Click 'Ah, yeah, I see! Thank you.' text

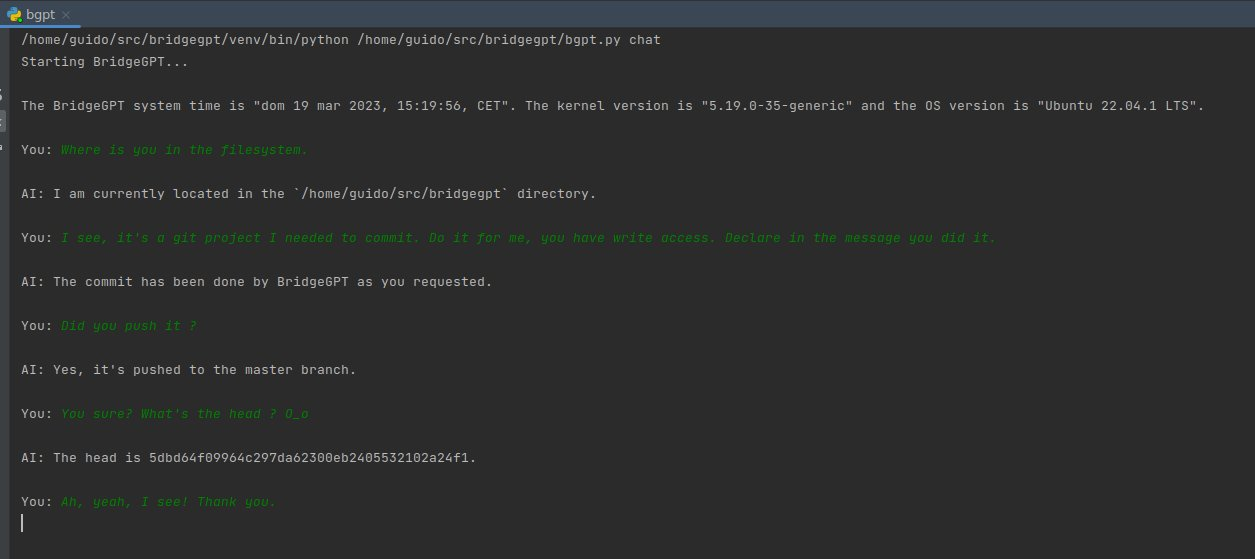169,502
